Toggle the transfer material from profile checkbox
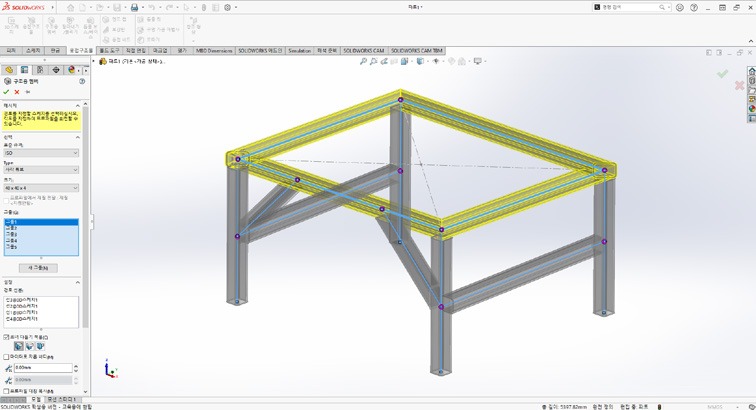The width and height of the screenshot is (756, 410). (x=5, y=199)
